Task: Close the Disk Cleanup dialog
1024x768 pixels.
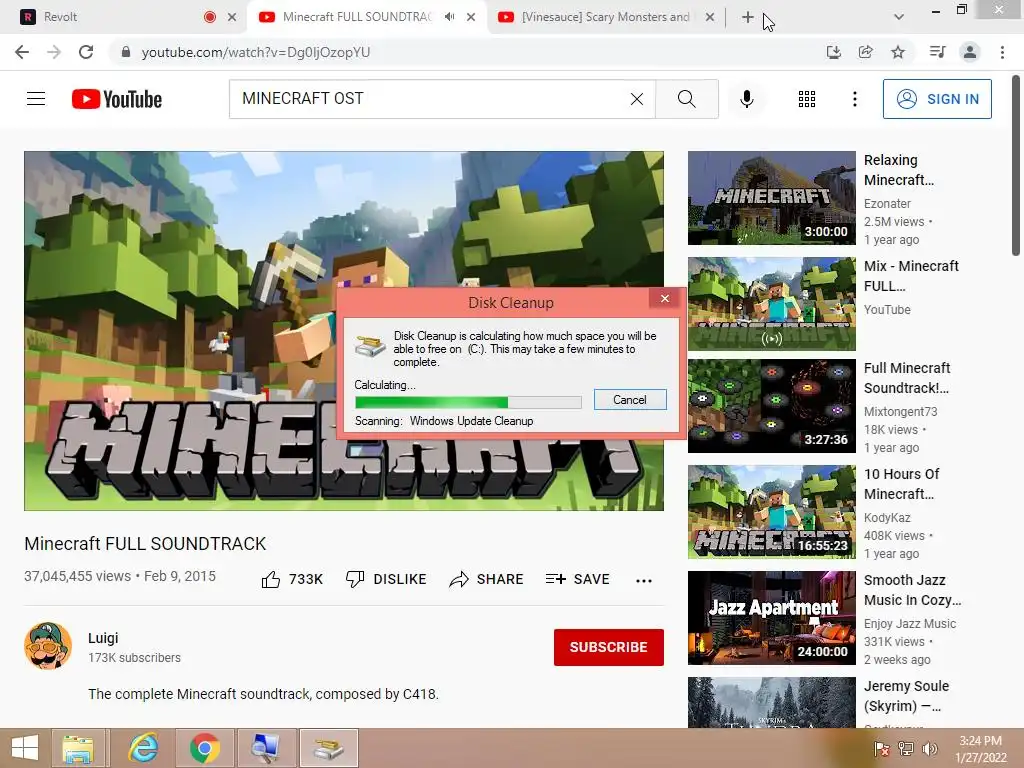Action: pyautogui.click(x=665, y=298)
